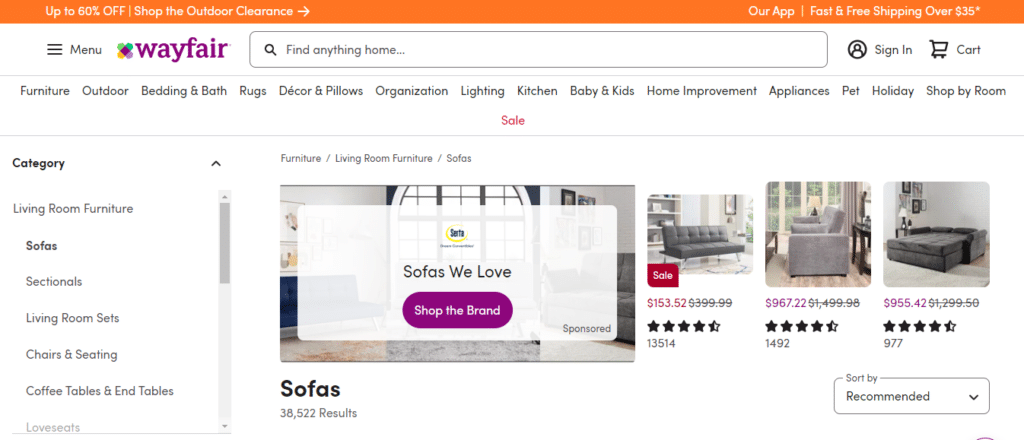Collapse the Category section chevron

click(x=216, y=163)
